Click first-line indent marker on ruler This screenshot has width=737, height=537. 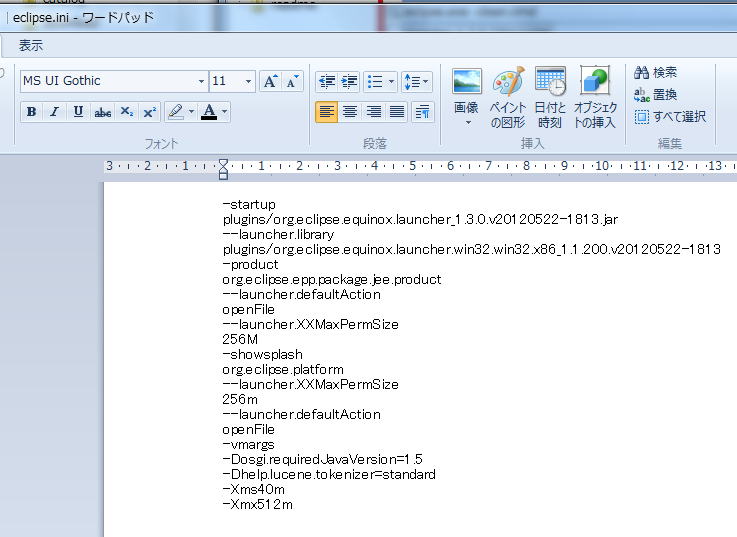coord(223,163)
